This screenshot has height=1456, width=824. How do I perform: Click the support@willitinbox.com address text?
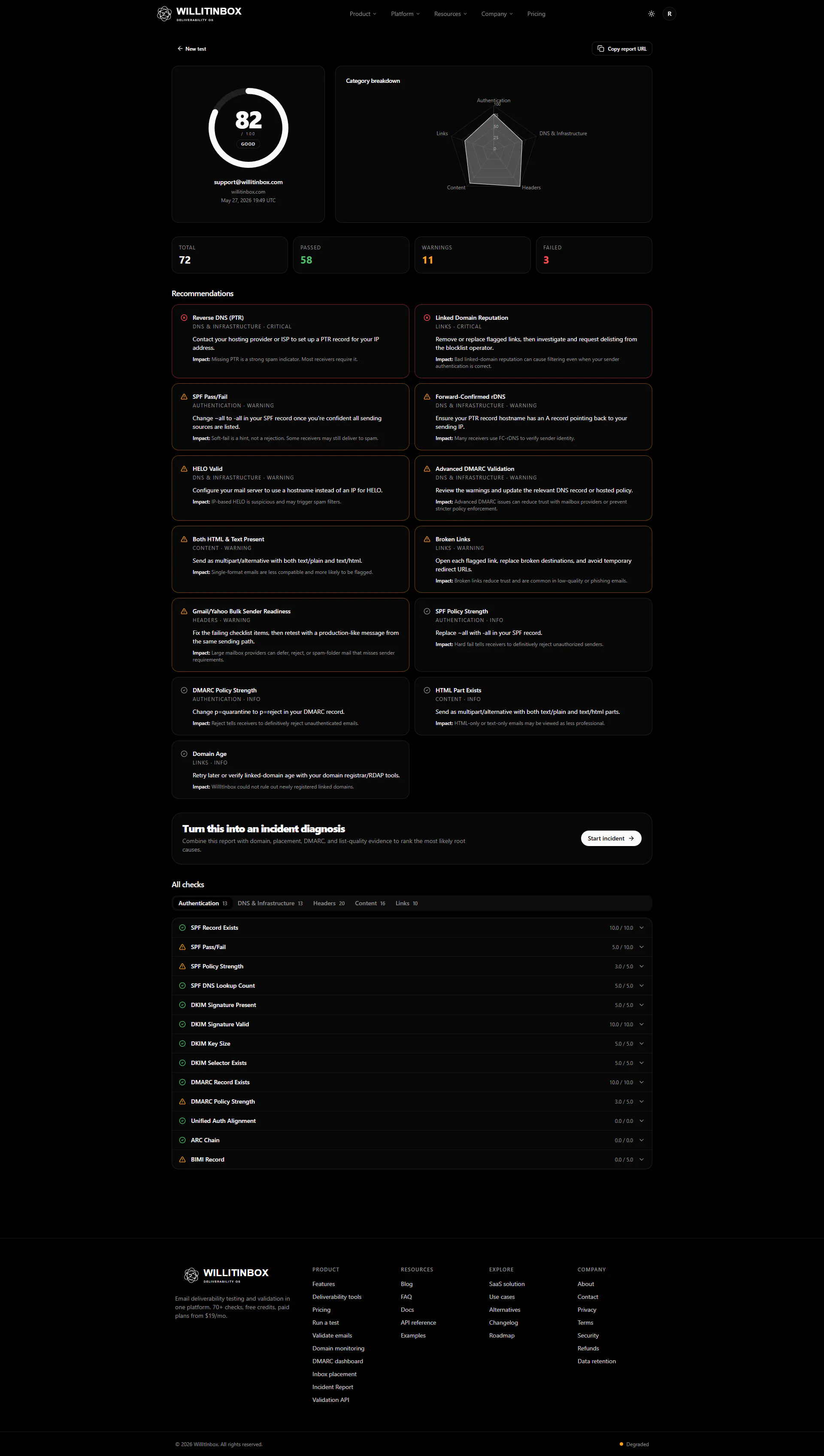(x=248, y=182)
